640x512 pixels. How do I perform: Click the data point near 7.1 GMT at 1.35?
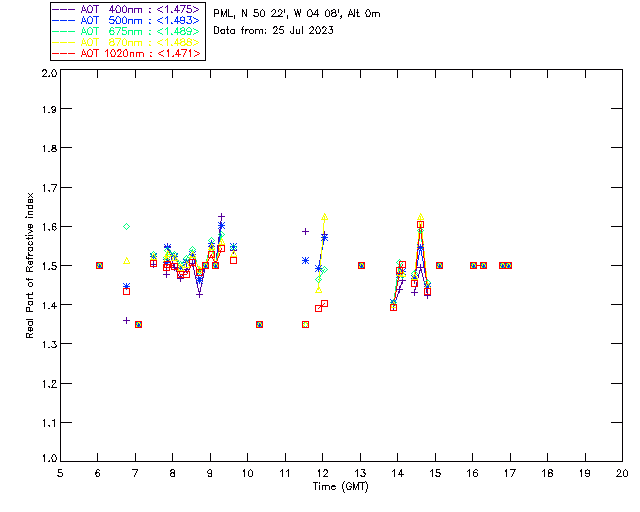tap(138, 325)
